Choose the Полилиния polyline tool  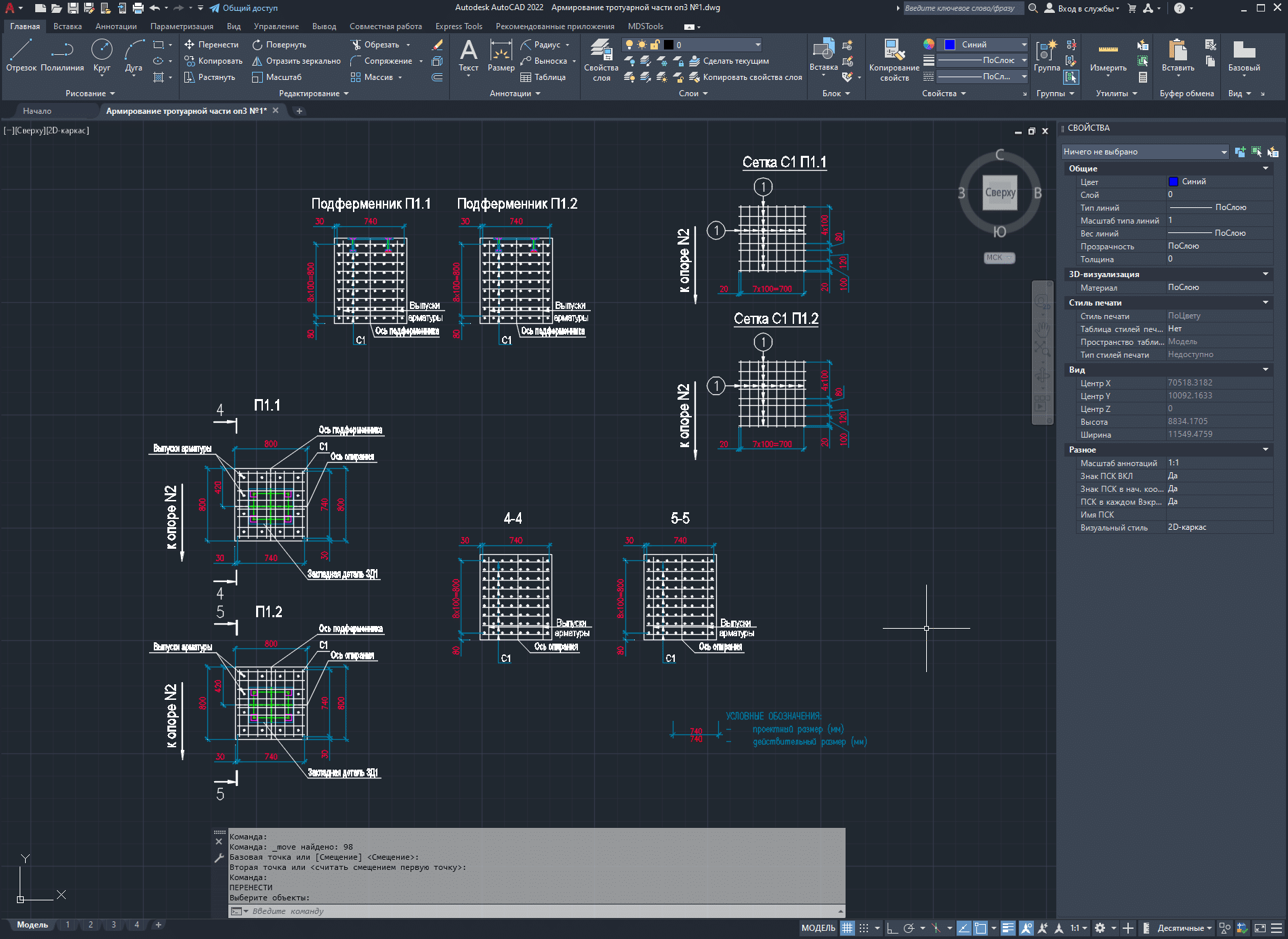coord(62,56)
